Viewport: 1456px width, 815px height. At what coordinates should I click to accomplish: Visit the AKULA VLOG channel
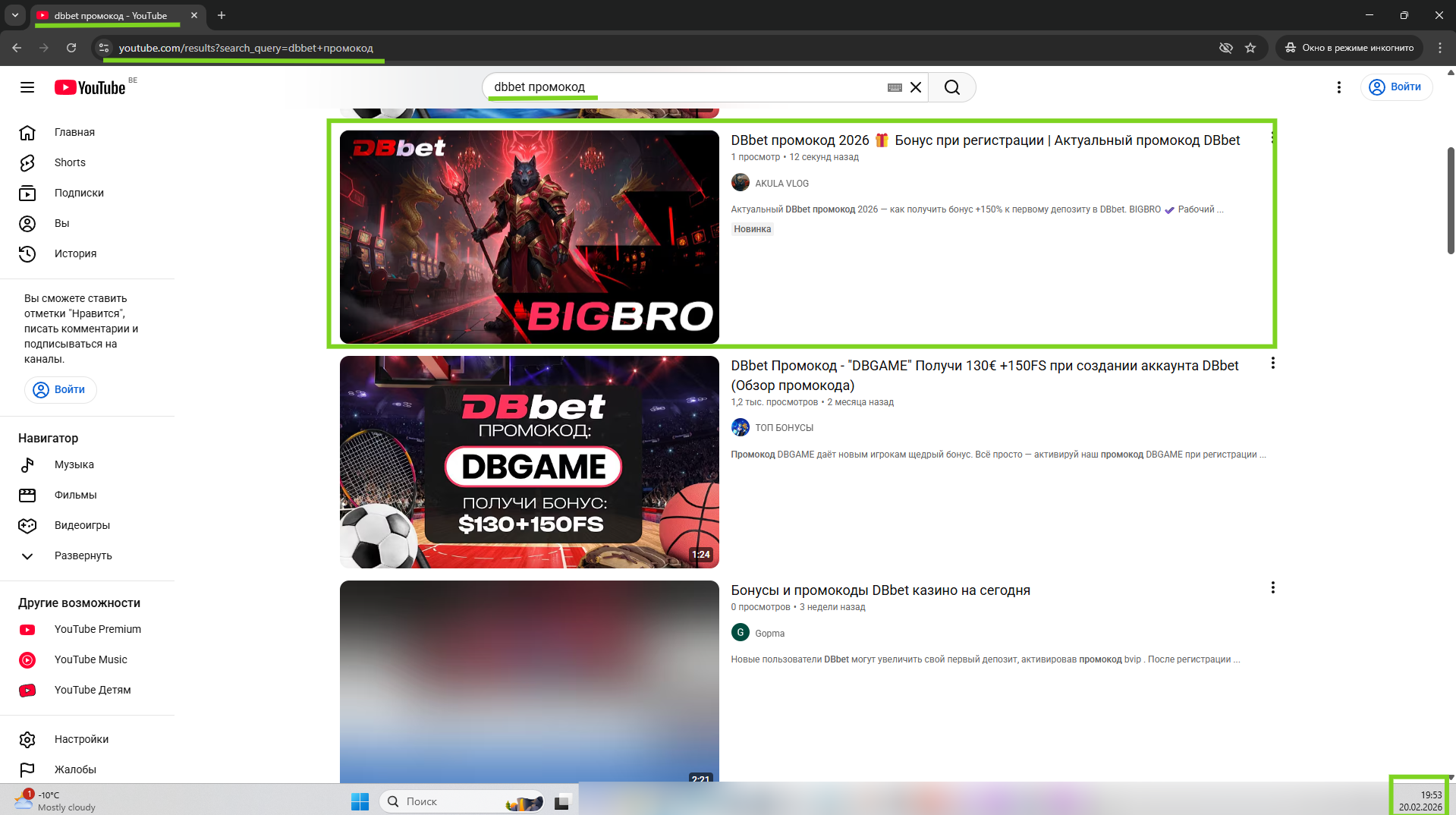[781, 184]
